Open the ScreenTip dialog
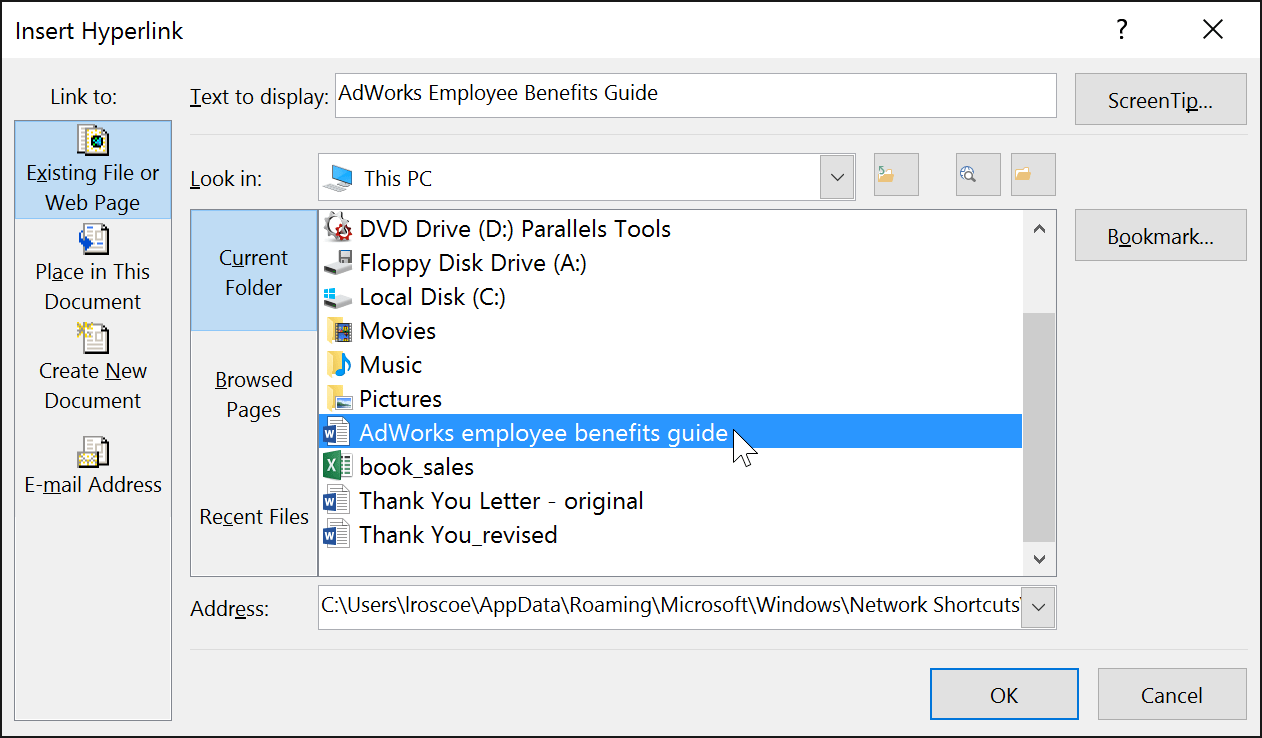The height and width of the screenshot is (738, 1262). (x=1160, y=99)
